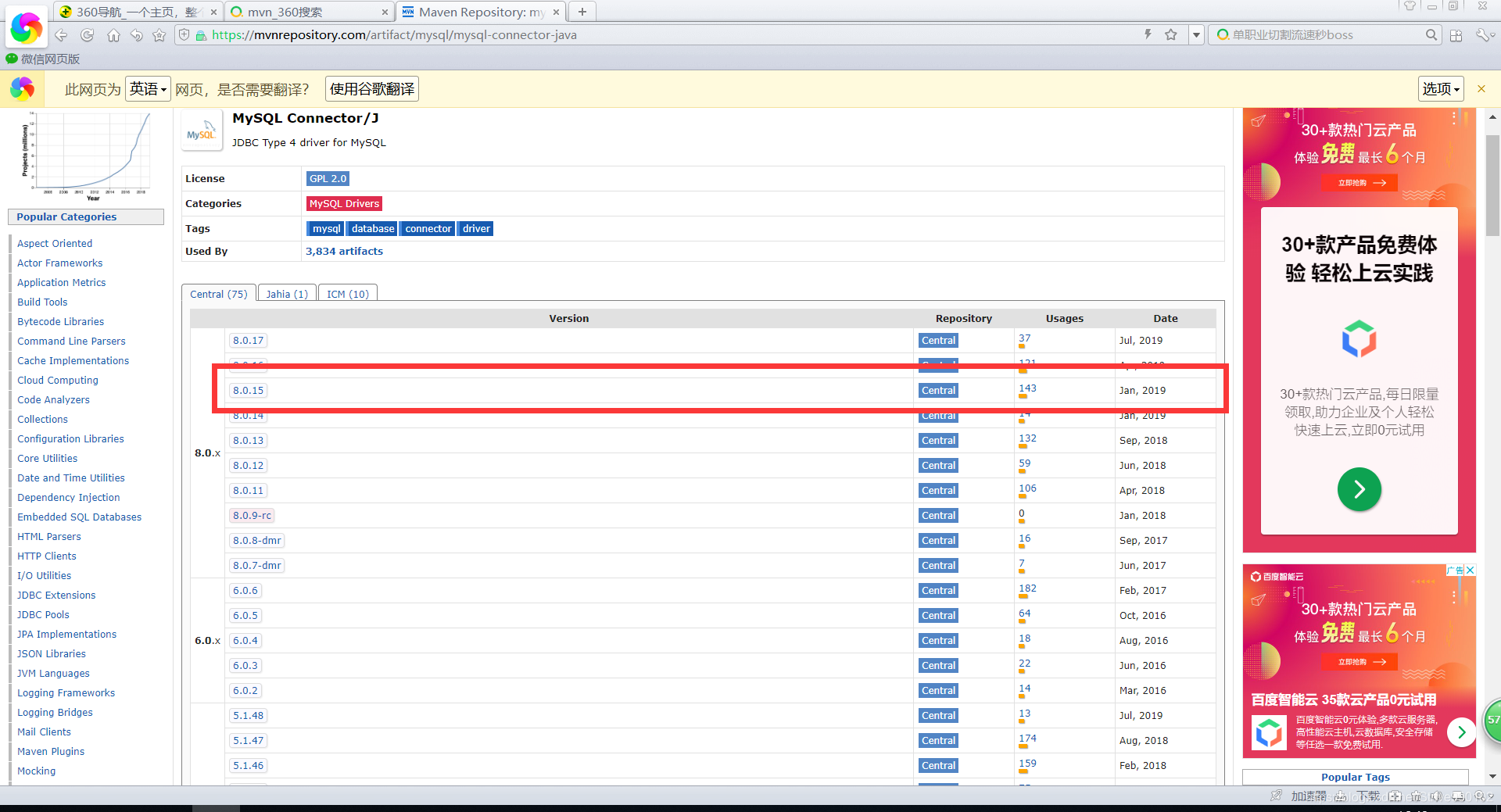Dismiss the translation bar with X
The height and width of the screenshot is (812, 1501).
tap(1481, 89)
